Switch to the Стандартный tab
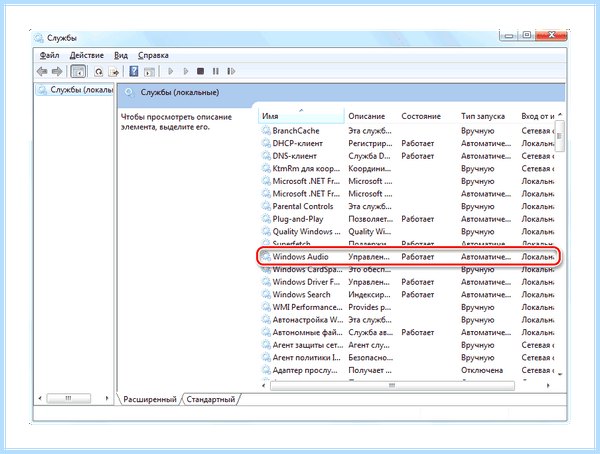 [210, 399]
